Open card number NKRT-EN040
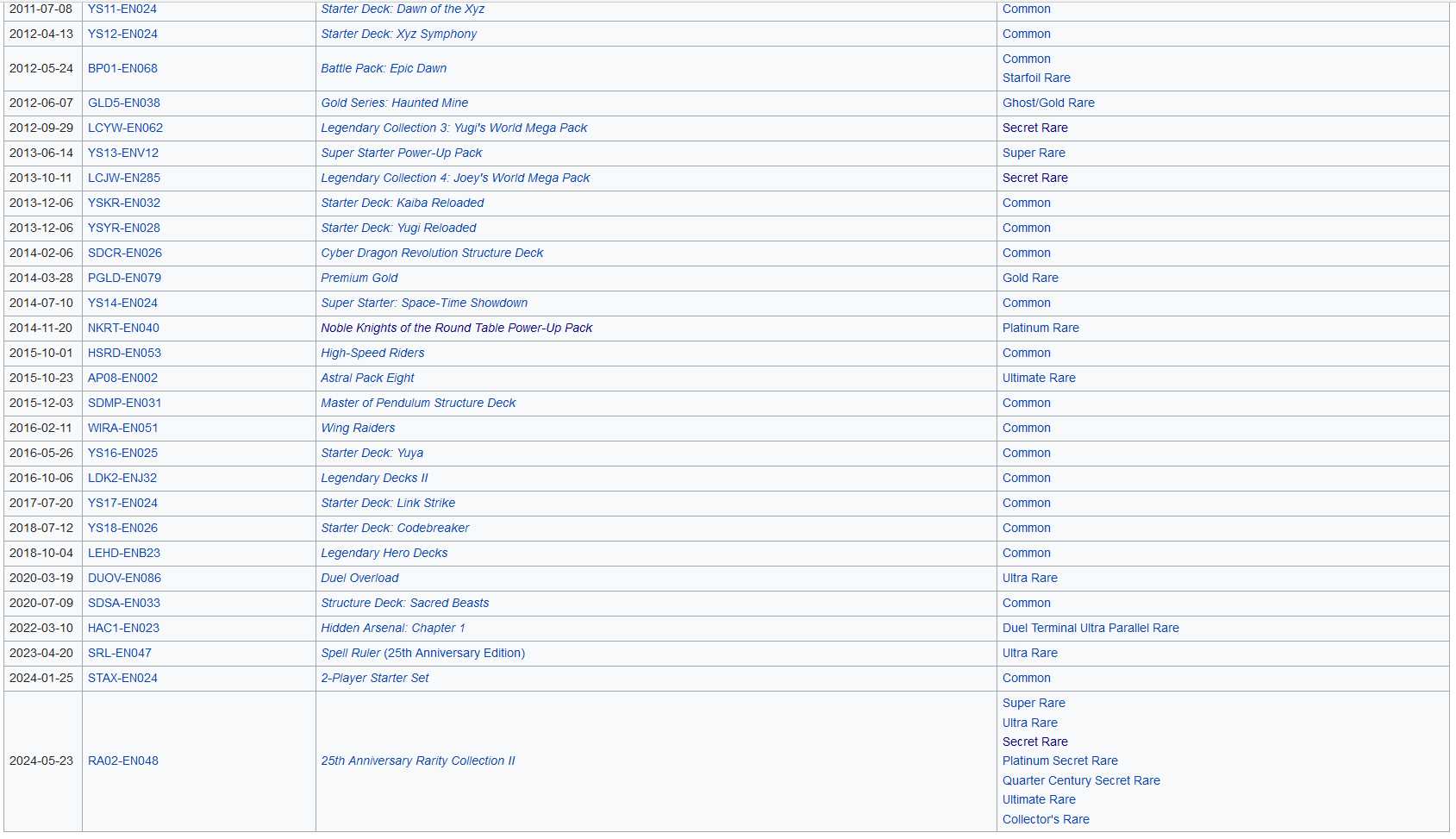Viewport: 1456px width, 839px height. click(x=123, y=328)
